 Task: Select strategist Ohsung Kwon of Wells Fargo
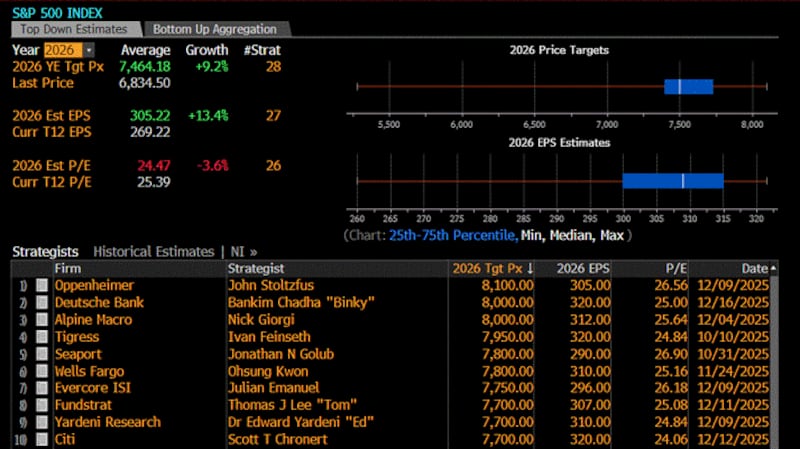click(266, 371)
